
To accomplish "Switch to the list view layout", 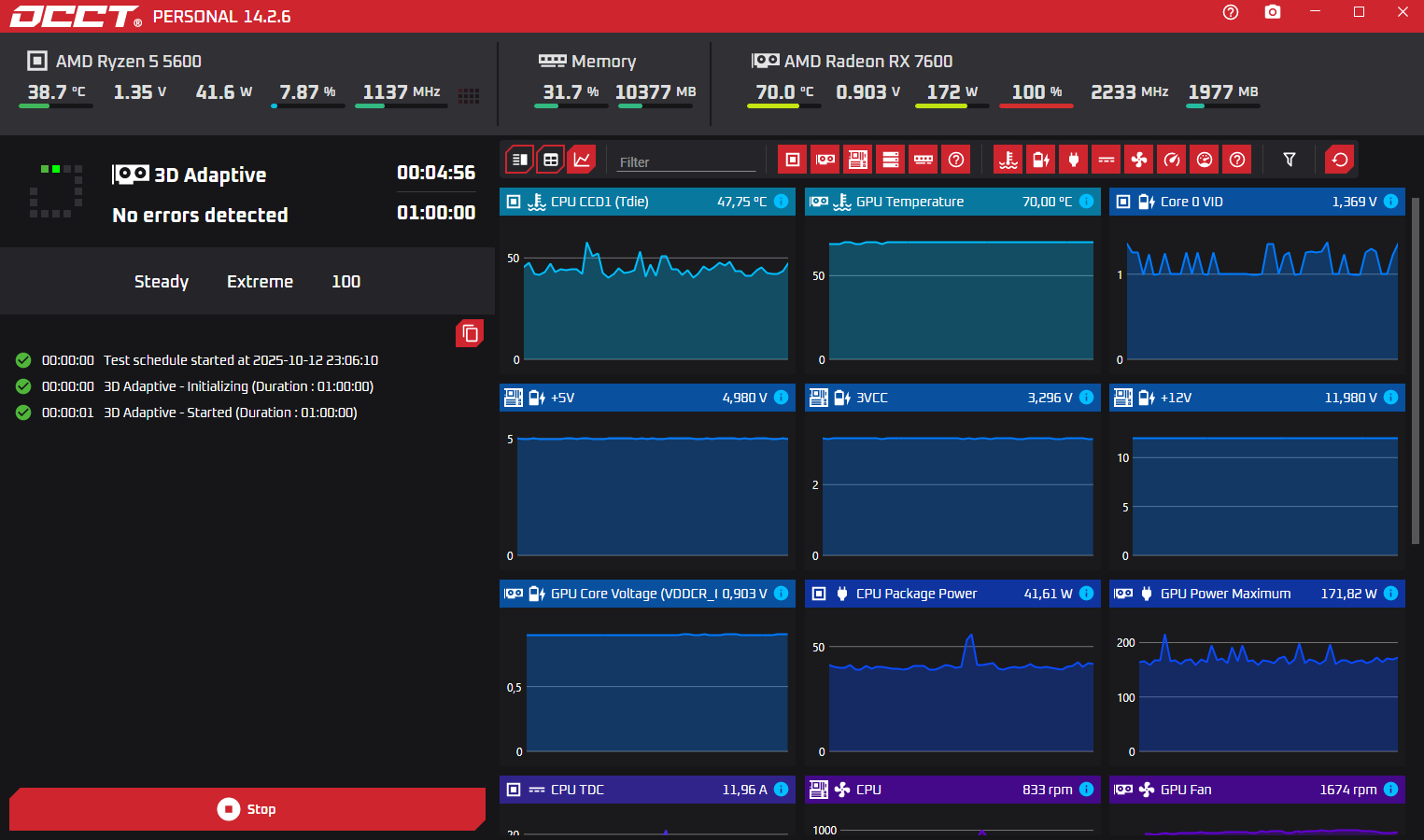I will pos(520,160).
